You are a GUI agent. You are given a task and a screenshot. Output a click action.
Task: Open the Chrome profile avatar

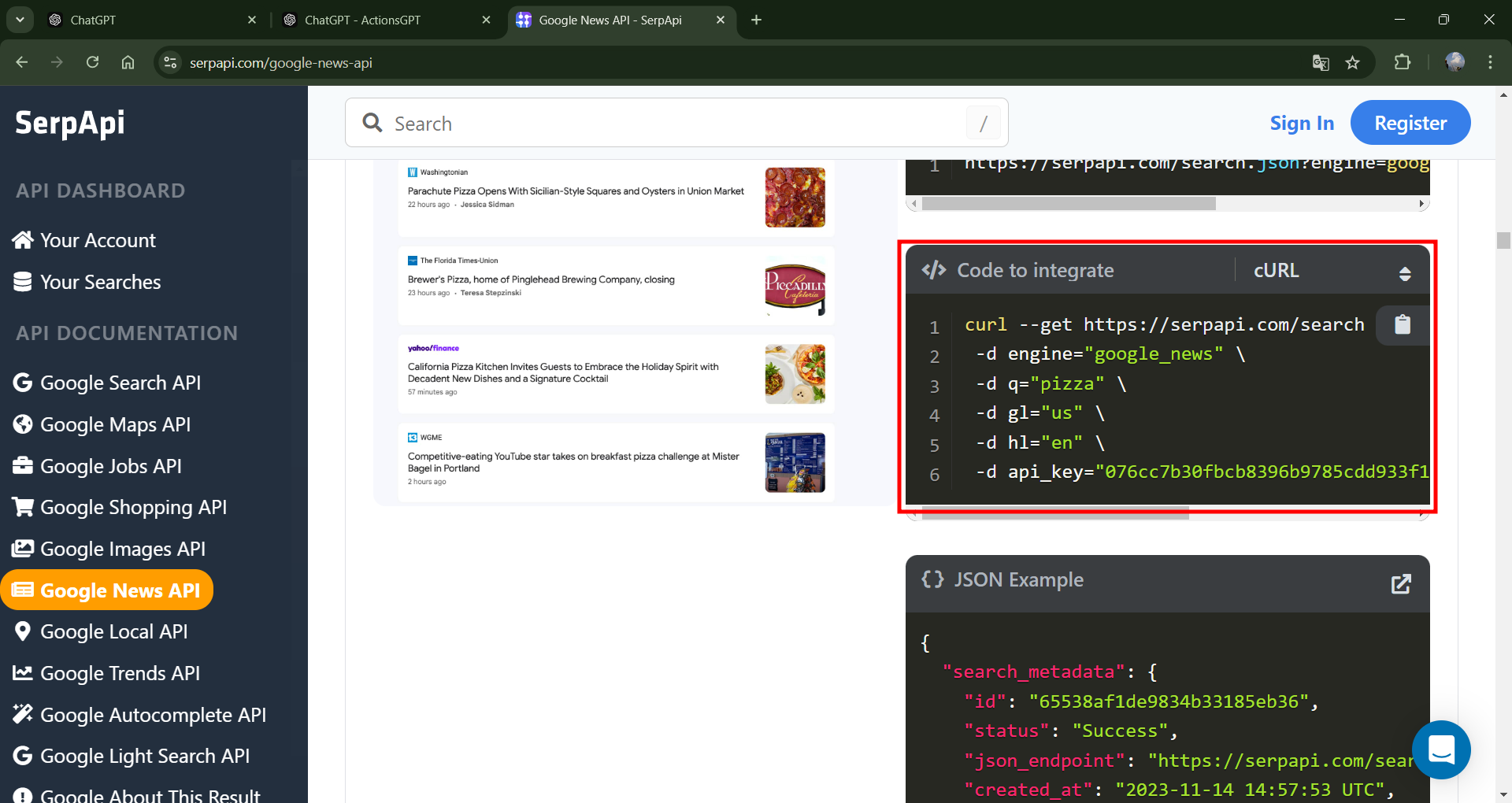[1455, 62]
